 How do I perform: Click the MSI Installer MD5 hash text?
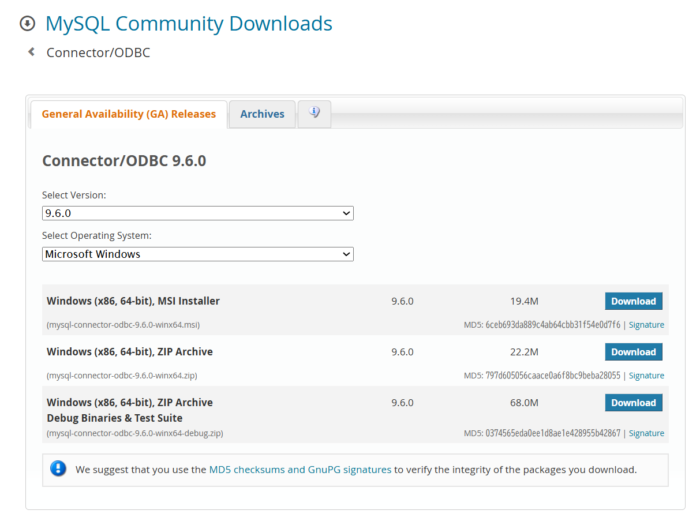point(553,325)
